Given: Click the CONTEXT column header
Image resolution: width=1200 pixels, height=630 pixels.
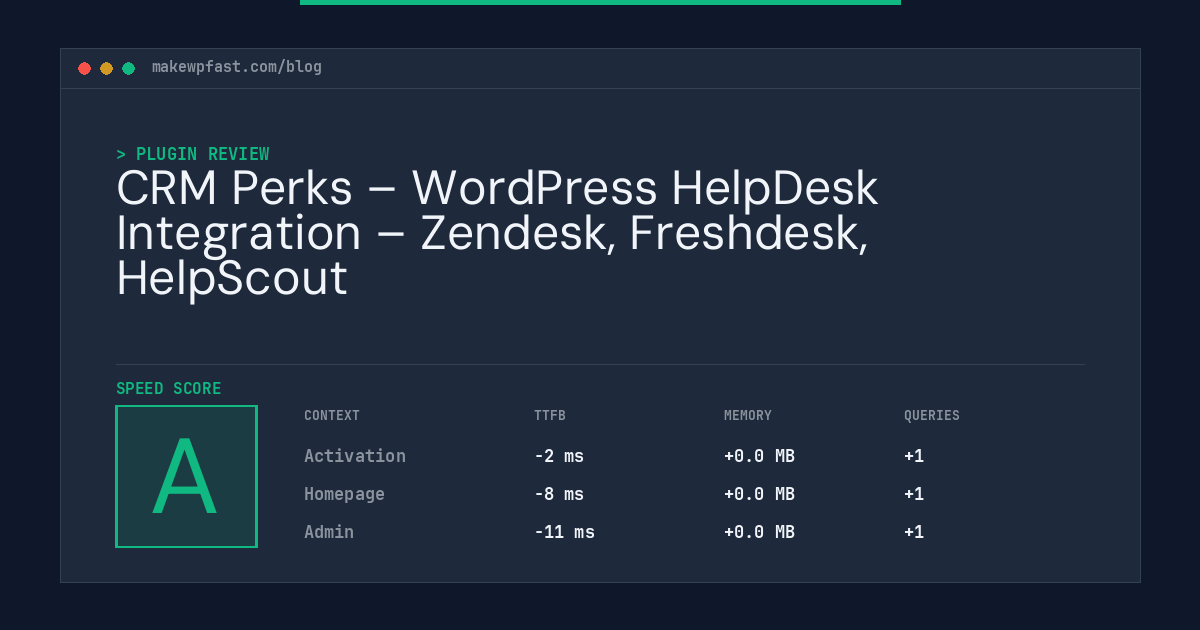Looking at the screenshot, I should (x=332, y=415).
